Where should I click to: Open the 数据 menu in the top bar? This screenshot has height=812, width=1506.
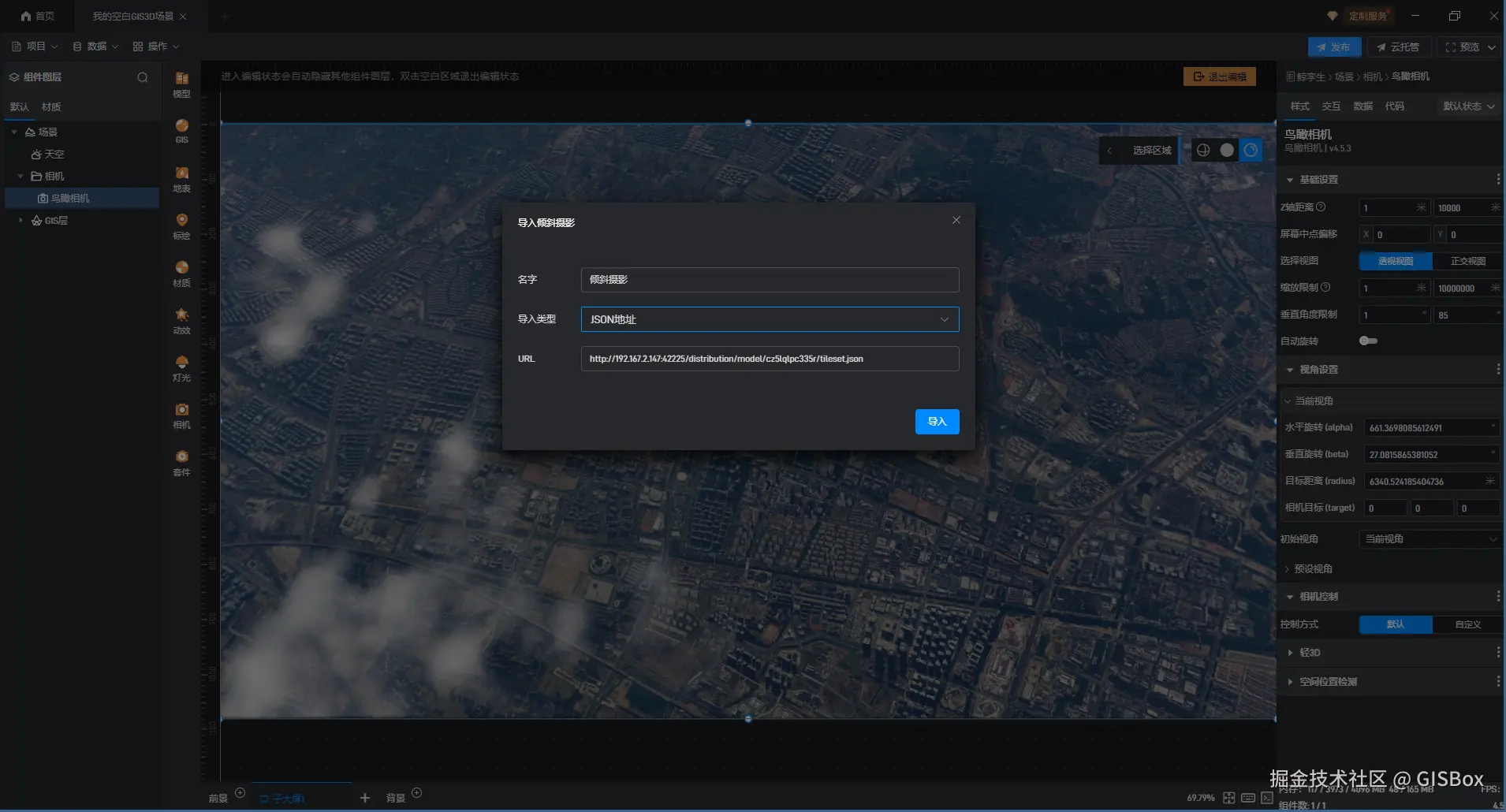[x=95, y=47]
